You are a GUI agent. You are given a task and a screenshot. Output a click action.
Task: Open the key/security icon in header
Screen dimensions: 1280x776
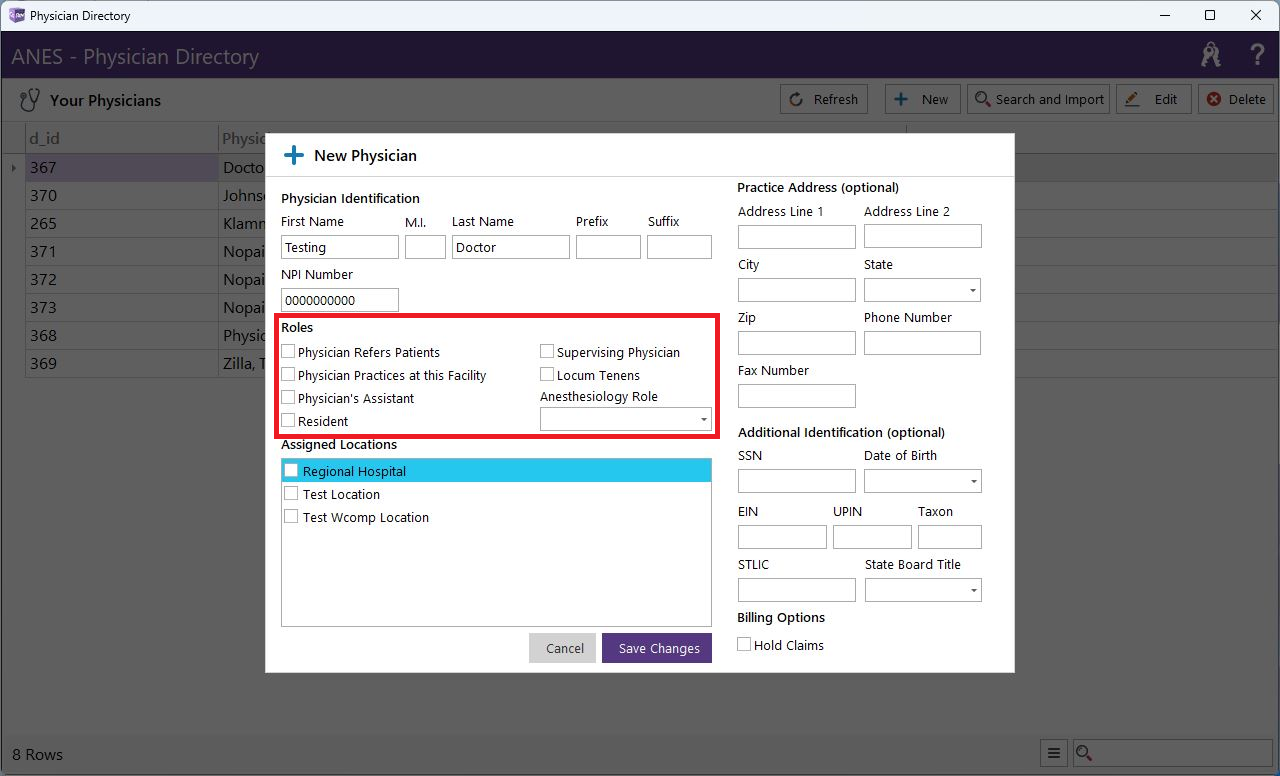[x=1211, y=55]
